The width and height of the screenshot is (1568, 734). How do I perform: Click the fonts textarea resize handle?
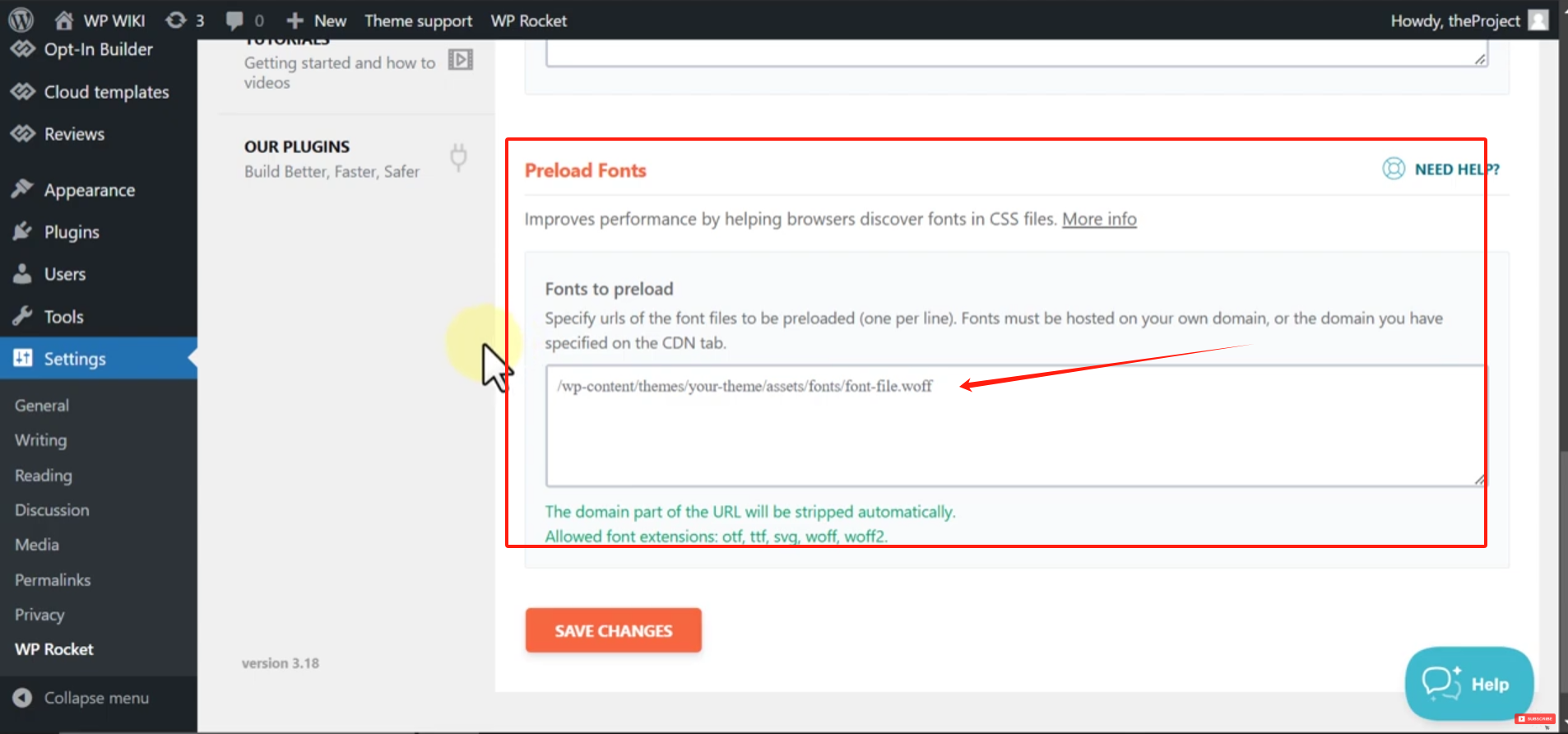(x=1479, y=479)
